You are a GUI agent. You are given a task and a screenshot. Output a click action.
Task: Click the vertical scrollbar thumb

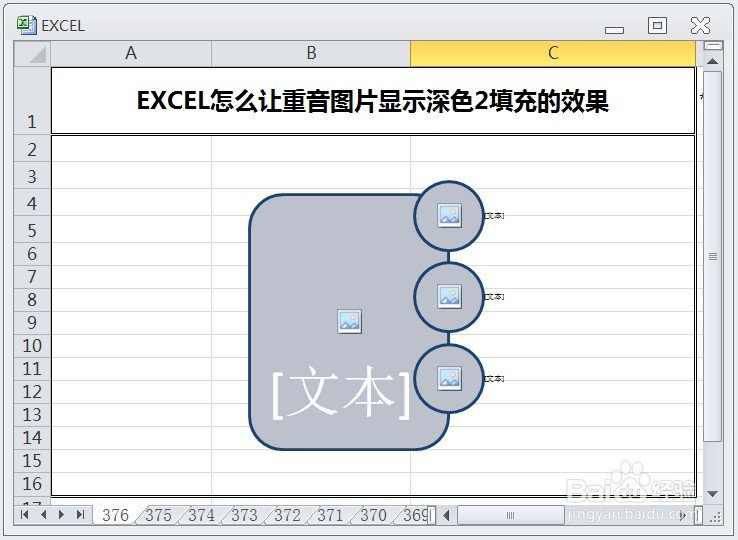click(713, 256)
